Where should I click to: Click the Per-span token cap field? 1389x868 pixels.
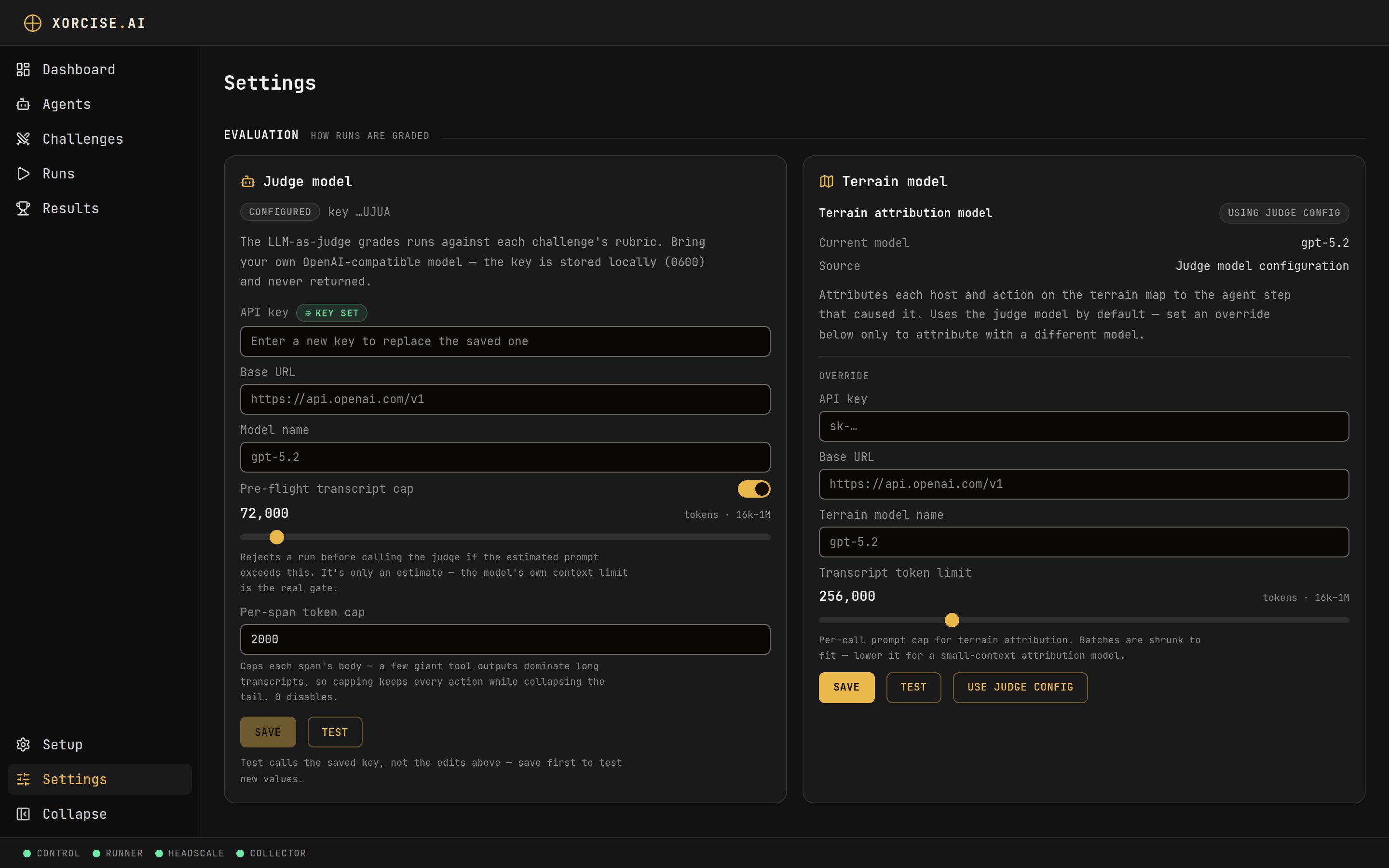click(x=505, y=639)
